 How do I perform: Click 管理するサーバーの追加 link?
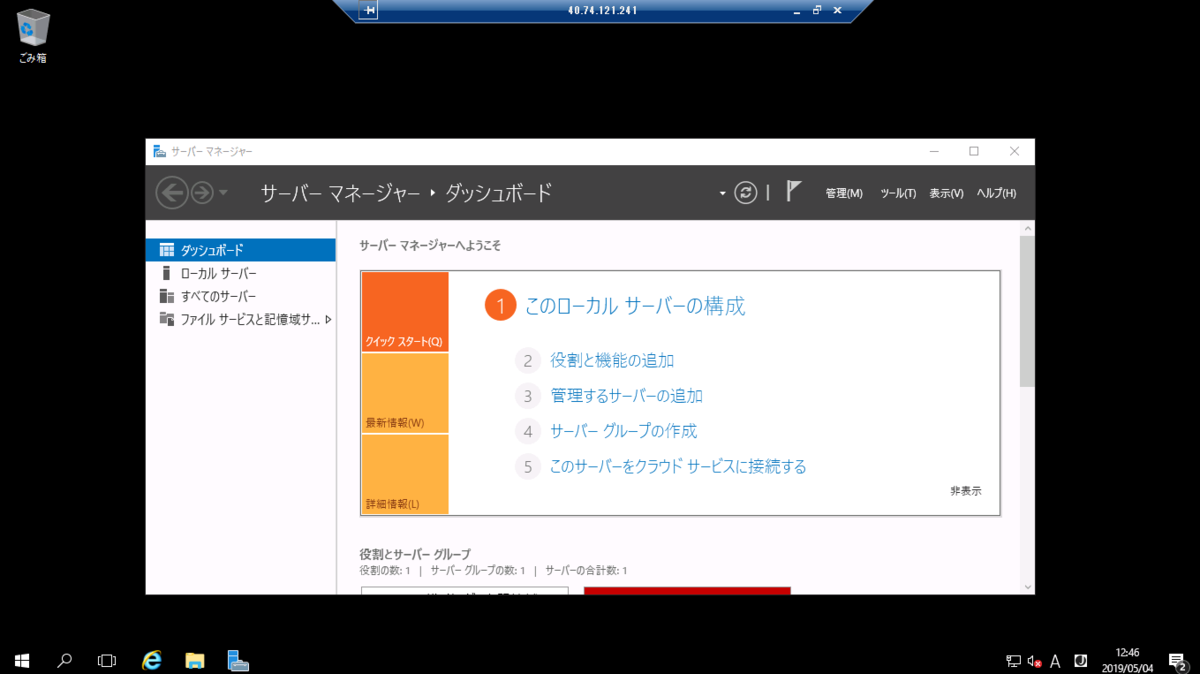(625, 396)
